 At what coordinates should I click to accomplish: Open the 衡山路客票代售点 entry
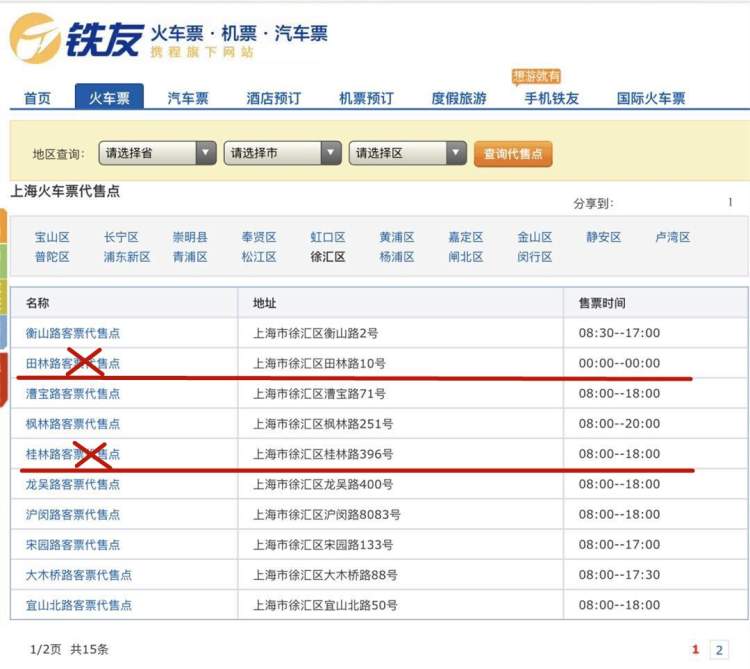click(73, 333)
